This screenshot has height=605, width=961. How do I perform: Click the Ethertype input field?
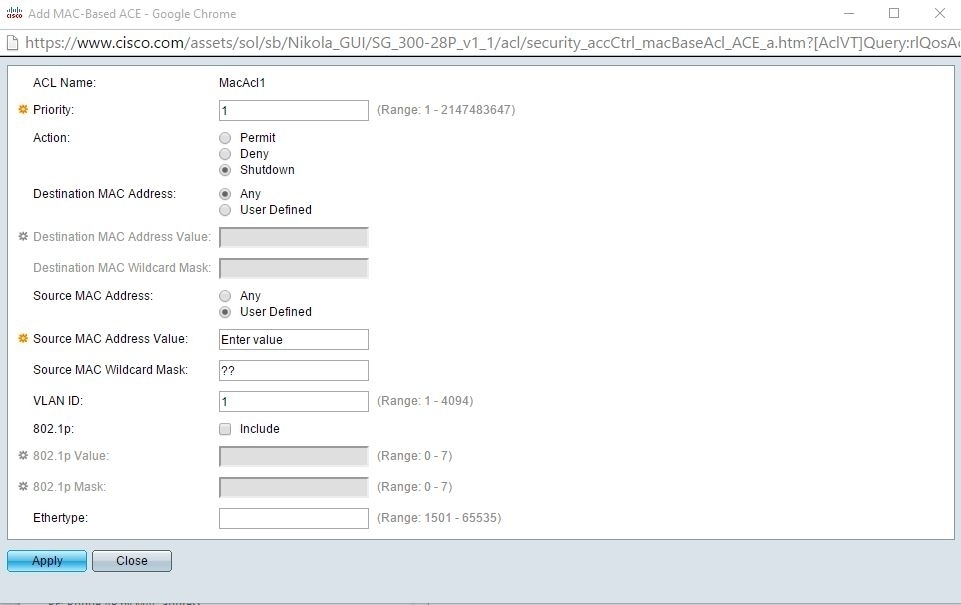tap(293, 518)
